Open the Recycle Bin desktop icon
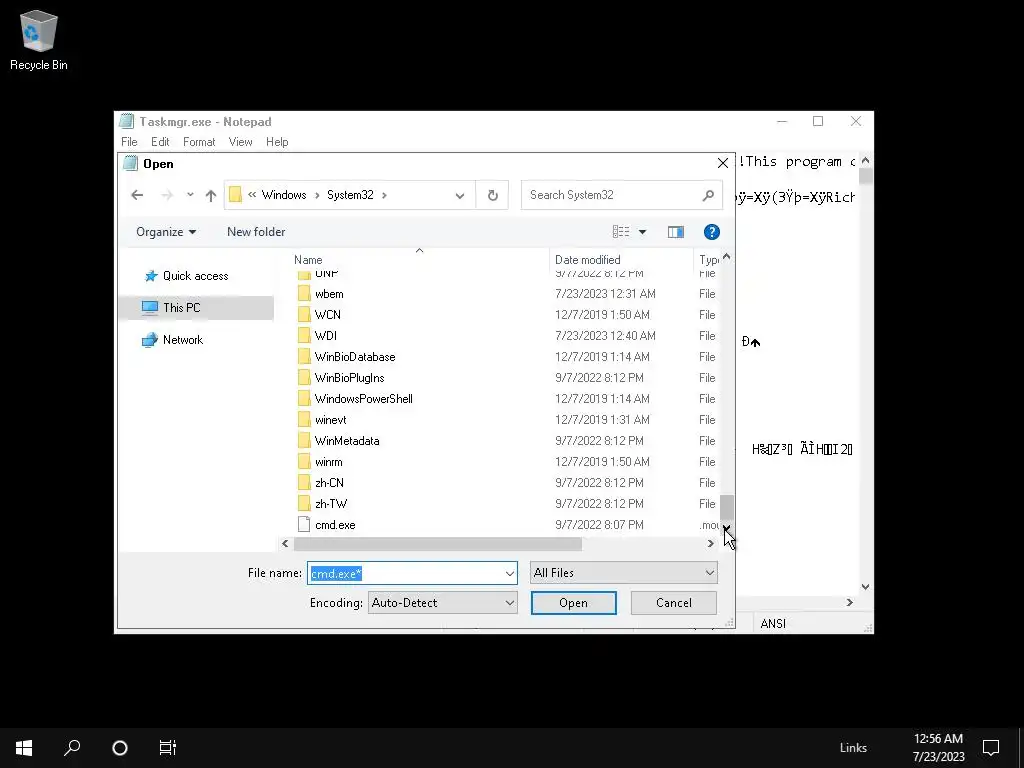This screenshot has height=768, width=1024. 39,40
